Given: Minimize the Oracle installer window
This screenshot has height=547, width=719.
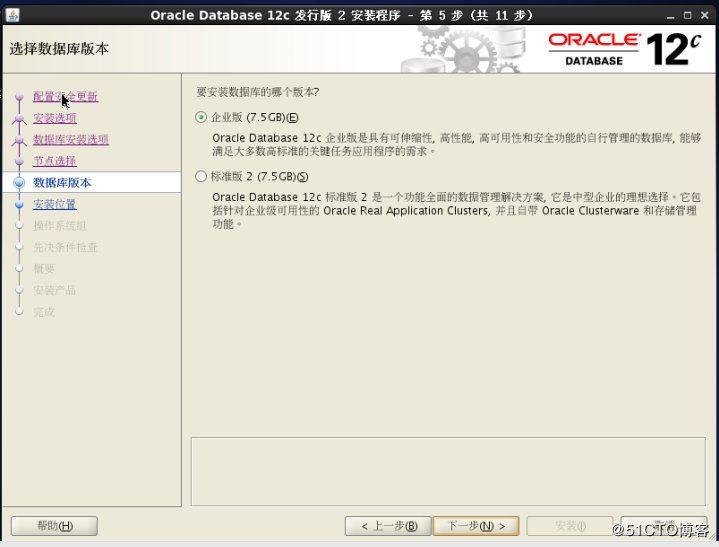Looking at the screenshot, I should [671, 16].
